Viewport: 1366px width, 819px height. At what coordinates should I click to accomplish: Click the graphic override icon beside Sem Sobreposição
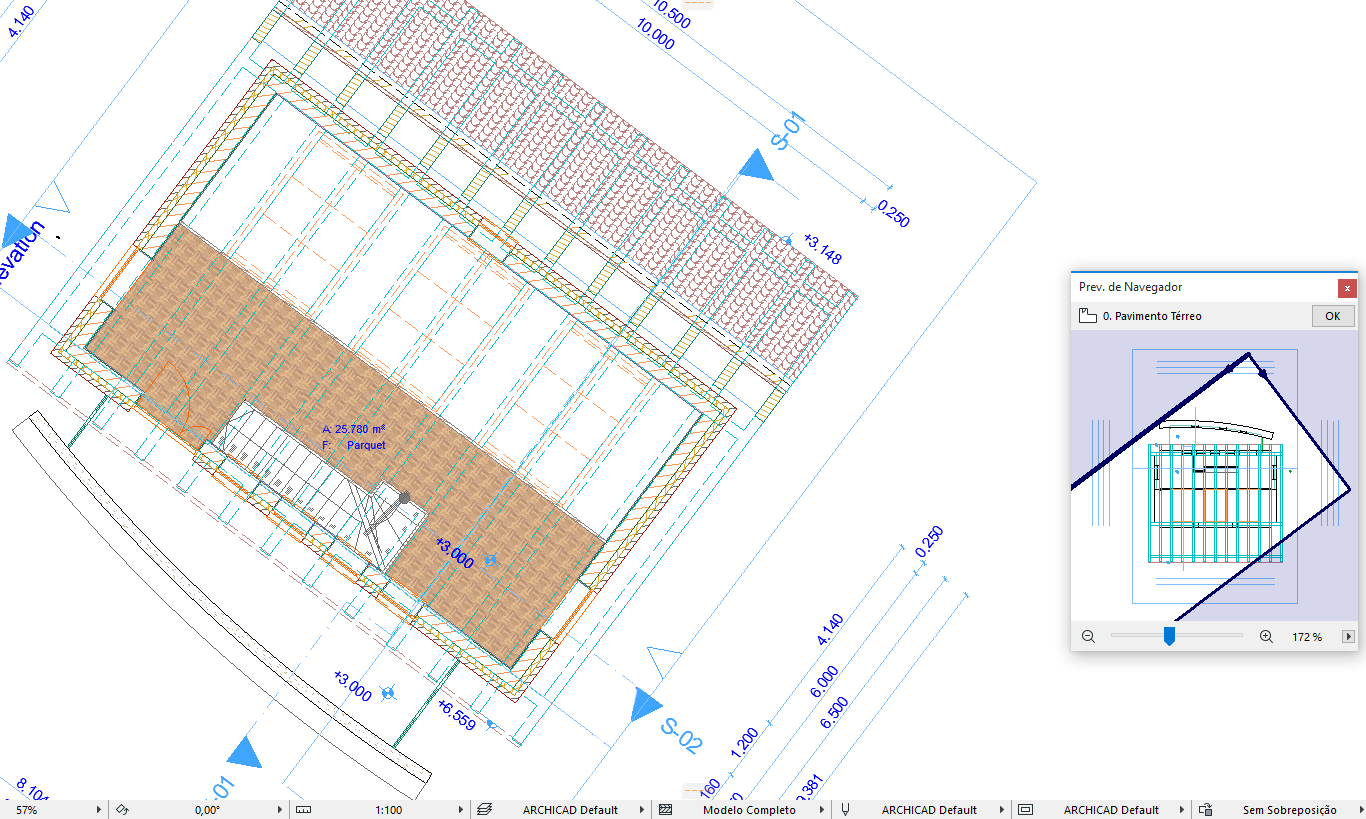[1206, 810]
